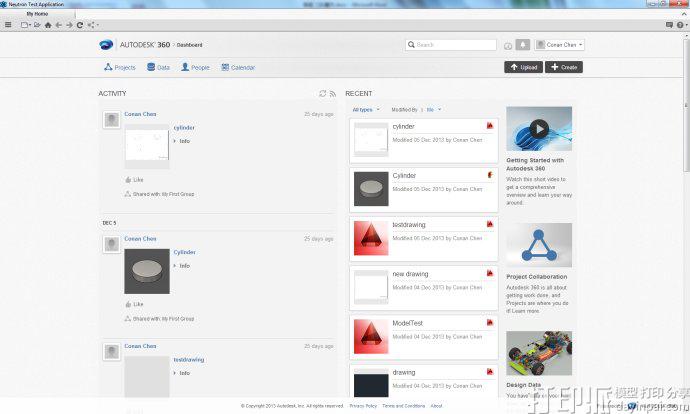Screen dimensions: 690x414
Task: Open the testdrawing recent file card
Action: pos(424,238)
